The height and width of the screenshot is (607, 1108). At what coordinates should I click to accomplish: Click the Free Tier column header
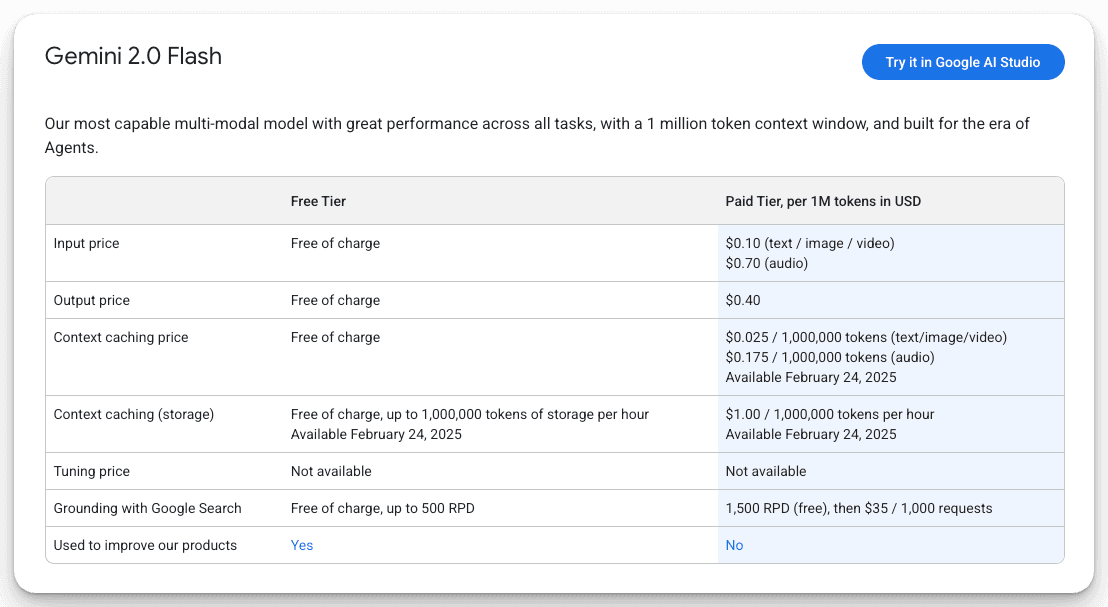[317, 200]
